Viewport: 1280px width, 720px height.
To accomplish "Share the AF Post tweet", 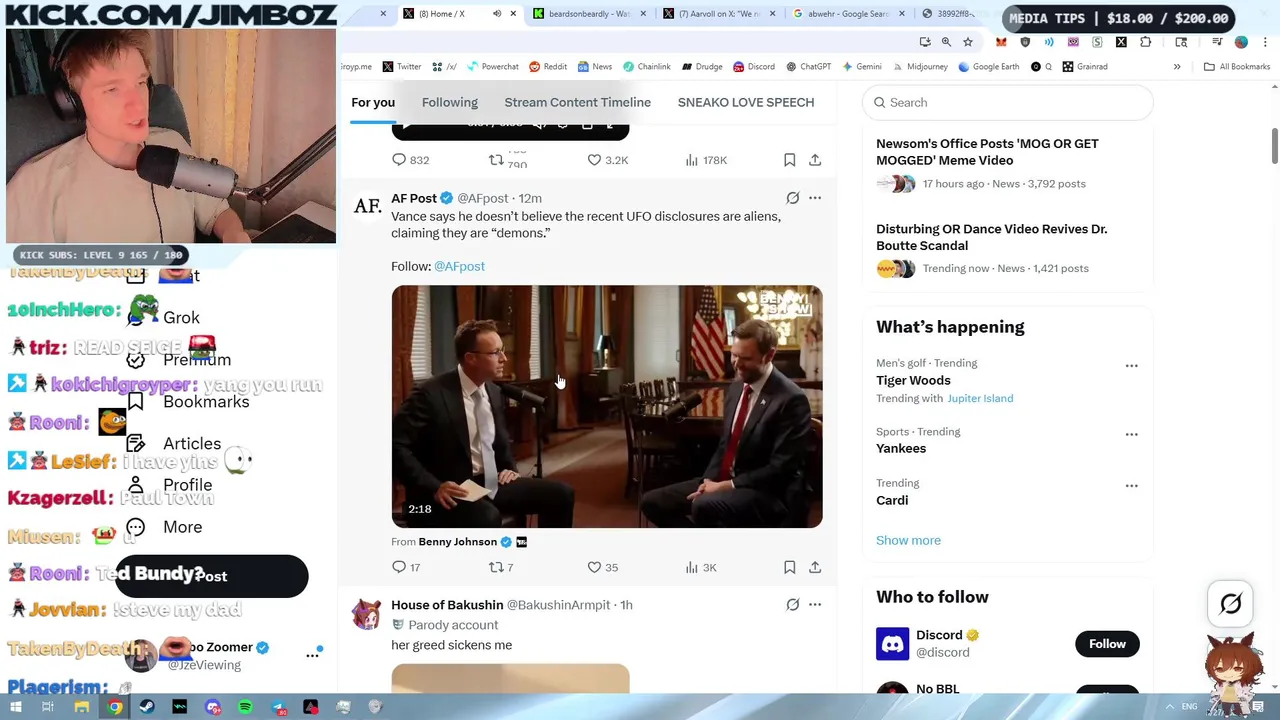I will 815,567.
